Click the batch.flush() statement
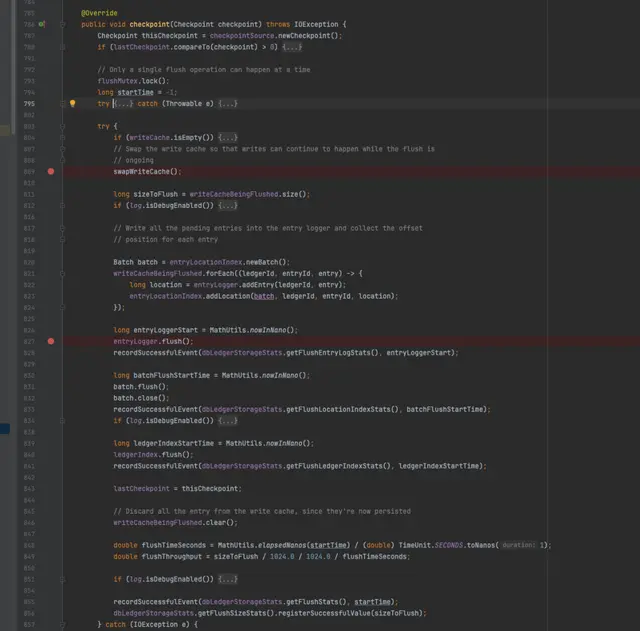This screenshot has height=631, width=640. coord(141,387)
